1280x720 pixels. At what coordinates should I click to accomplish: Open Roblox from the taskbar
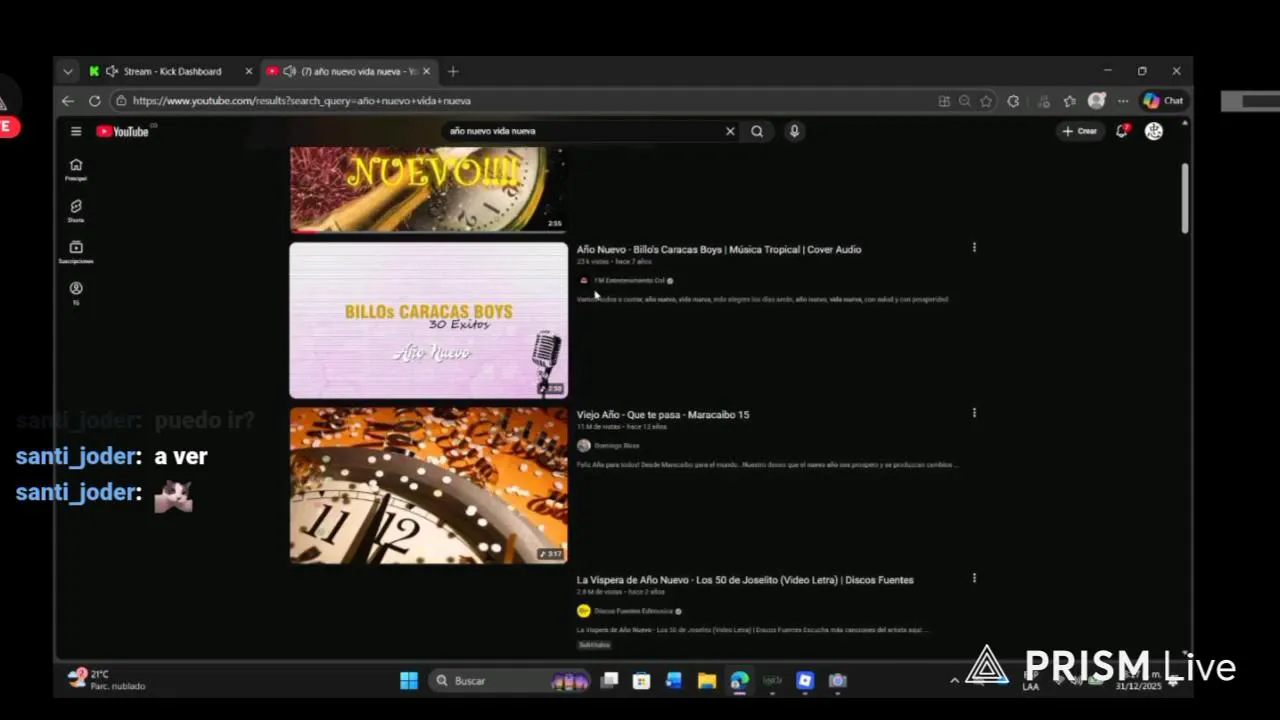click(x=805, y=681)
